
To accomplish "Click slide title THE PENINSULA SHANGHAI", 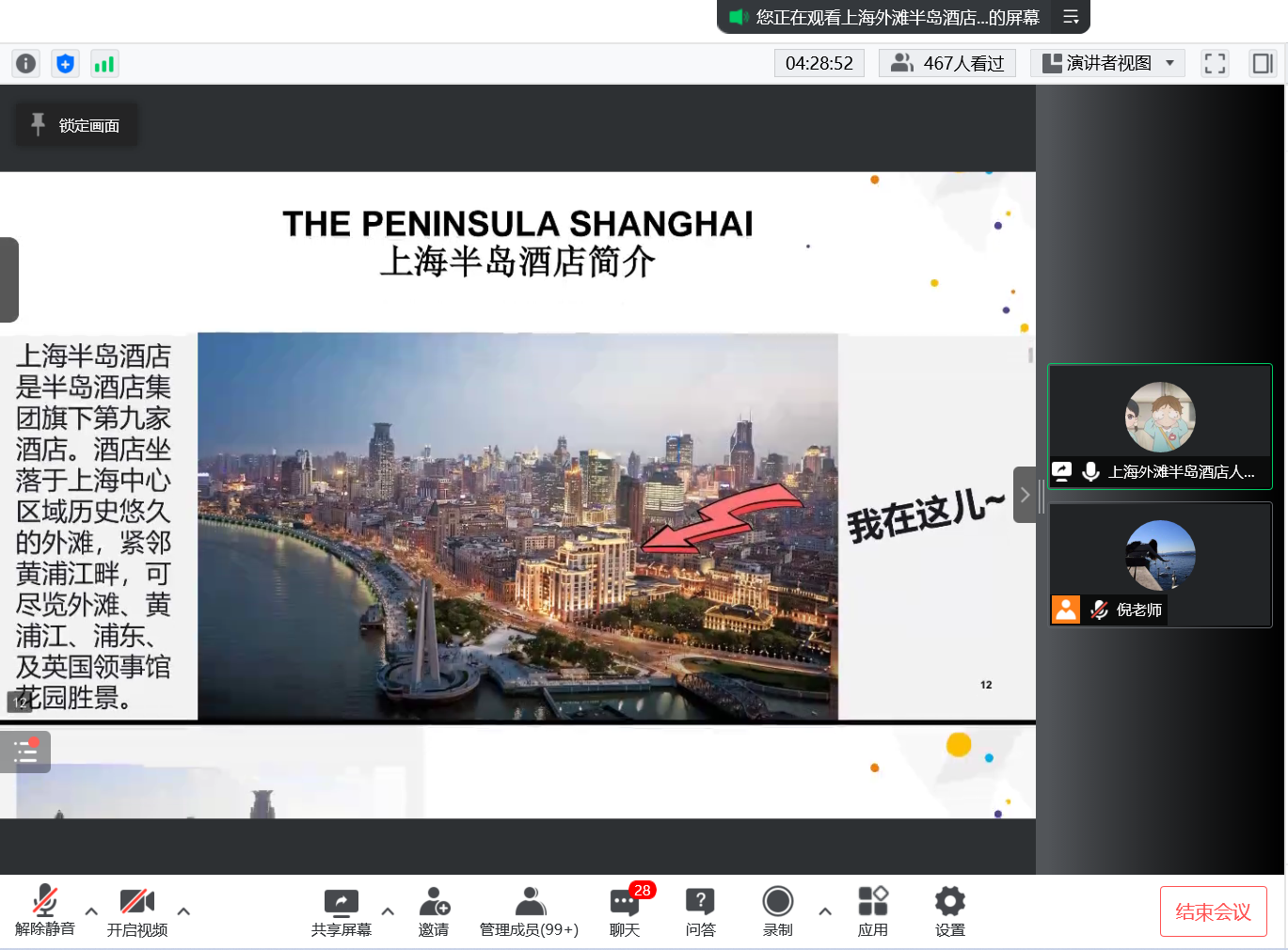I will [517, 224].
